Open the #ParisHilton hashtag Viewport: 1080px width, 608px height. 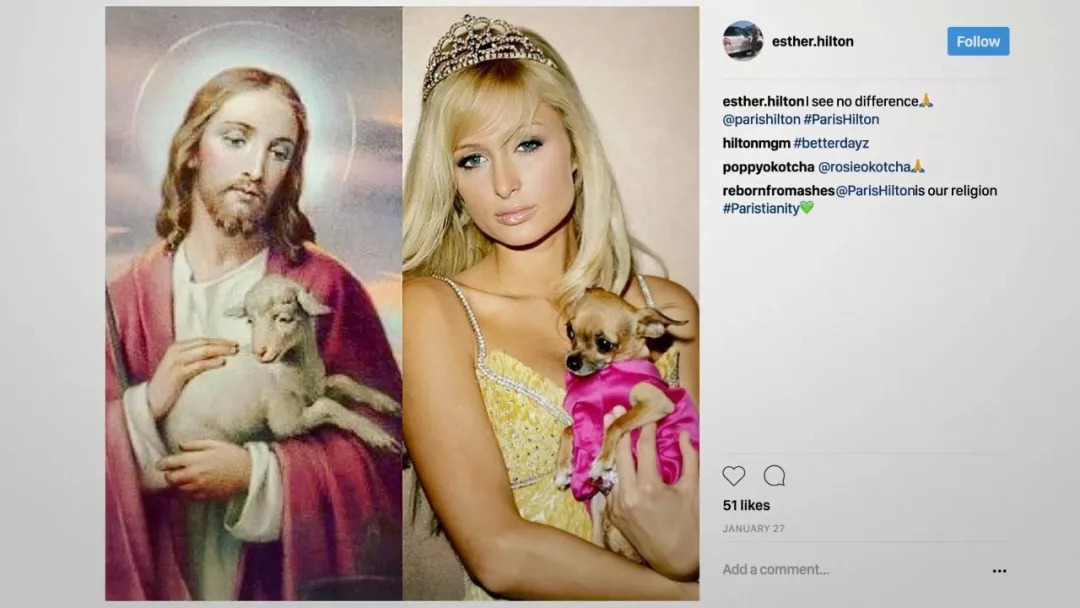(841, 120)
